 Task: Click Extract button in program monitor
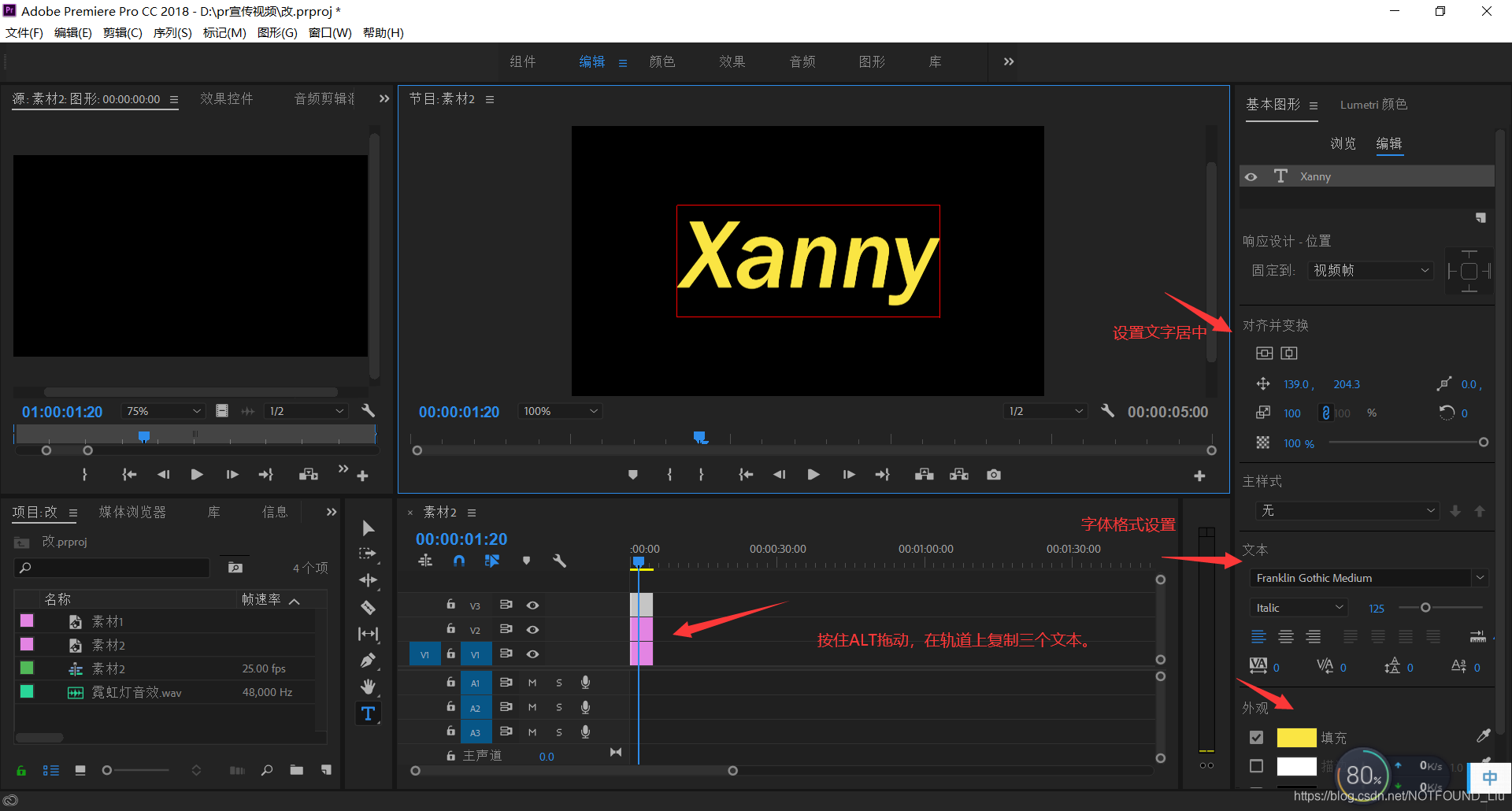[959, 475]
